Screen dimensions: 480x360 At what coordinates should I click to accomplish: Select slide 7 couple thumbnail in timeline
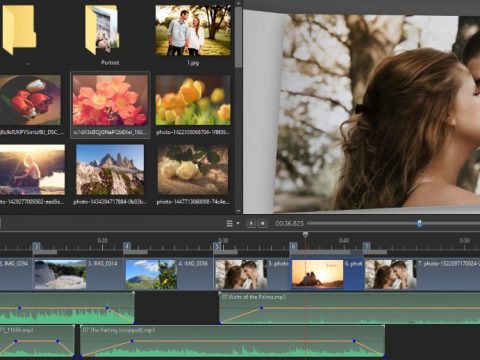coord(391,274)
